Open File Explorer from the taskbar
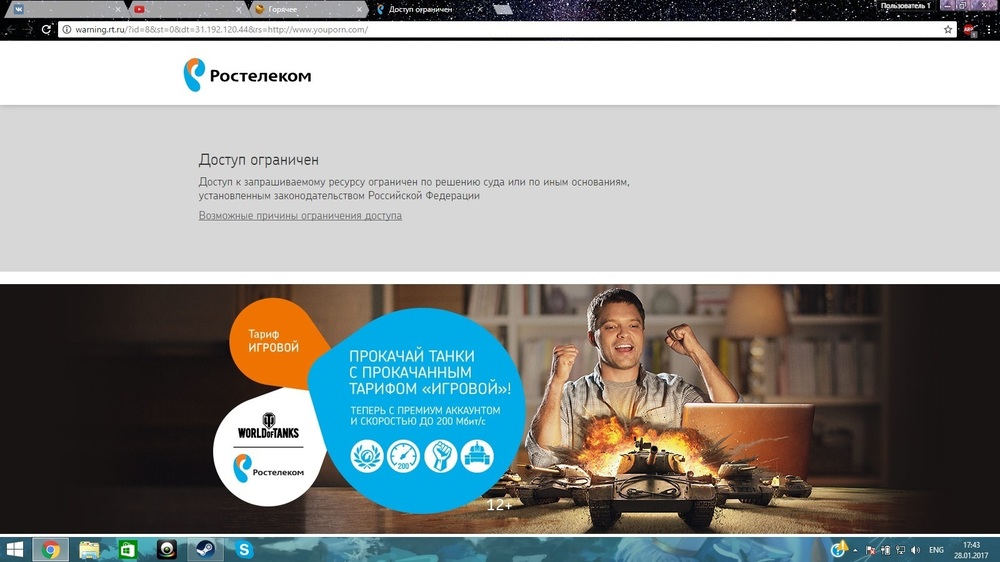The image size is (1000, 562). coord(89,549)
